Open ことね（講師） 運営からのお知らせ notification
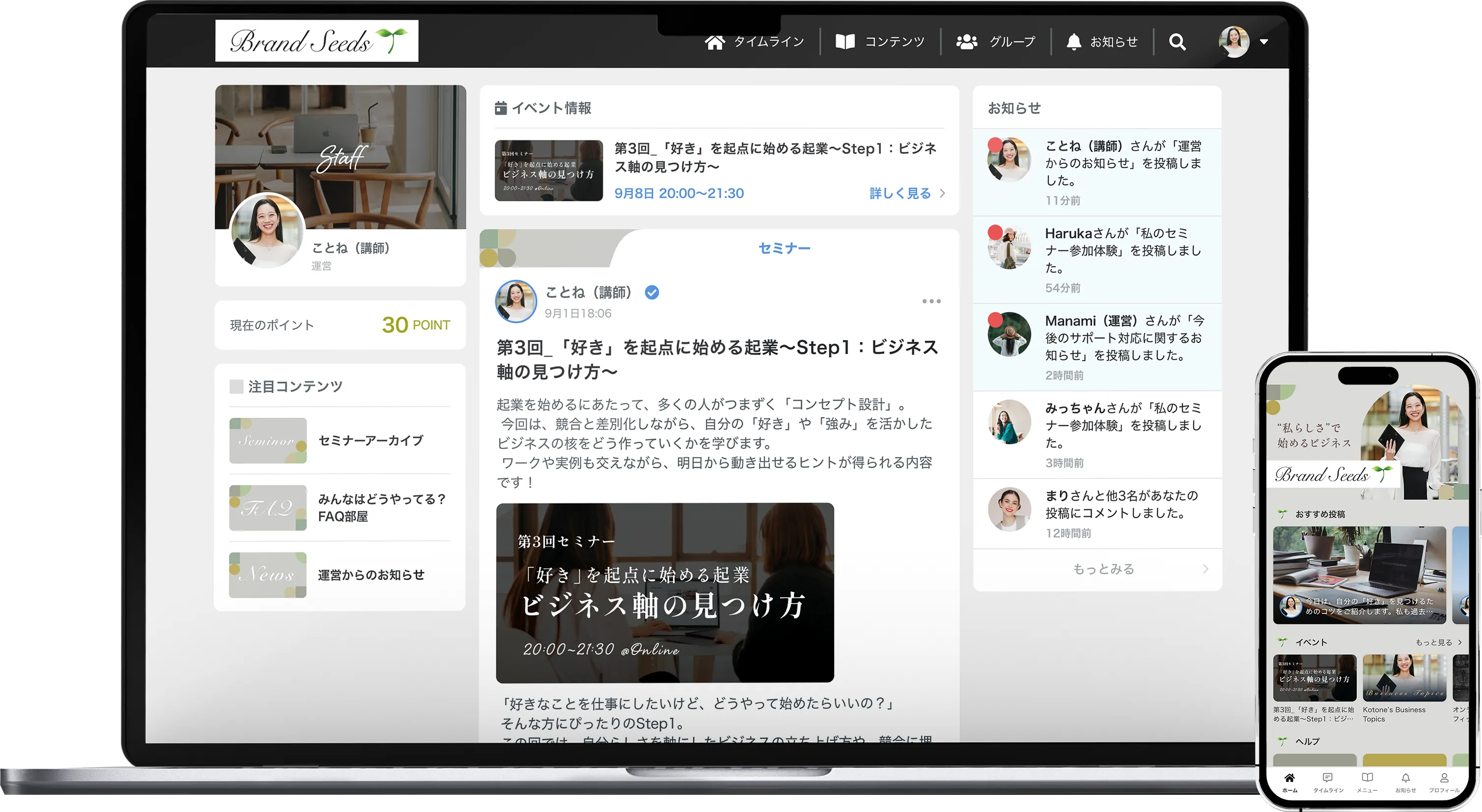1482x812 pixels. [1097, 172]
